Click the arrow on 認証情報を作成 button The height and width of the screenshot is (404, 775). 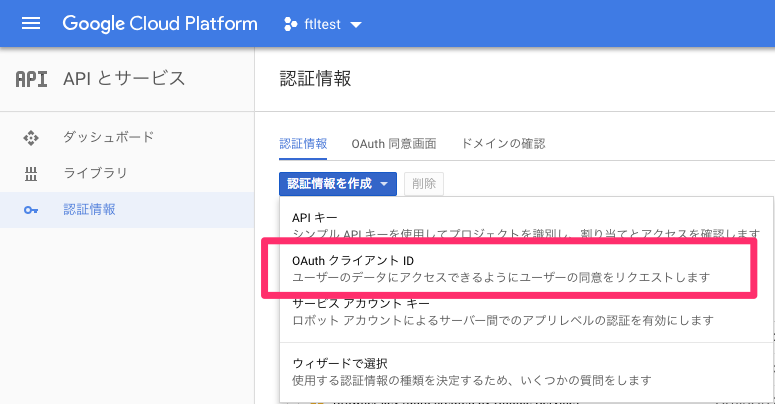pyautogui.click(x=384, y=184)
